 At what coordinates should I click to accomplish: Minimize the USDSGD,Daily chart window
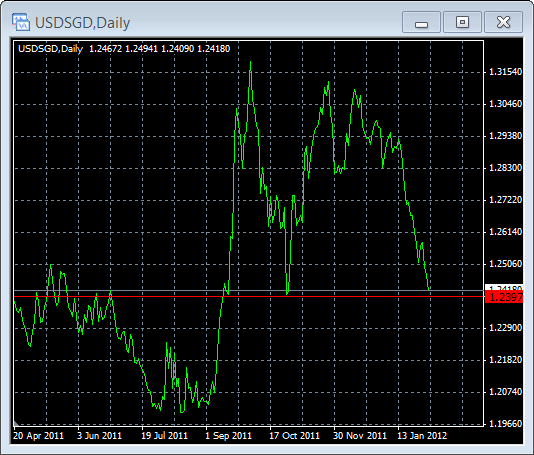coord(421,22)
